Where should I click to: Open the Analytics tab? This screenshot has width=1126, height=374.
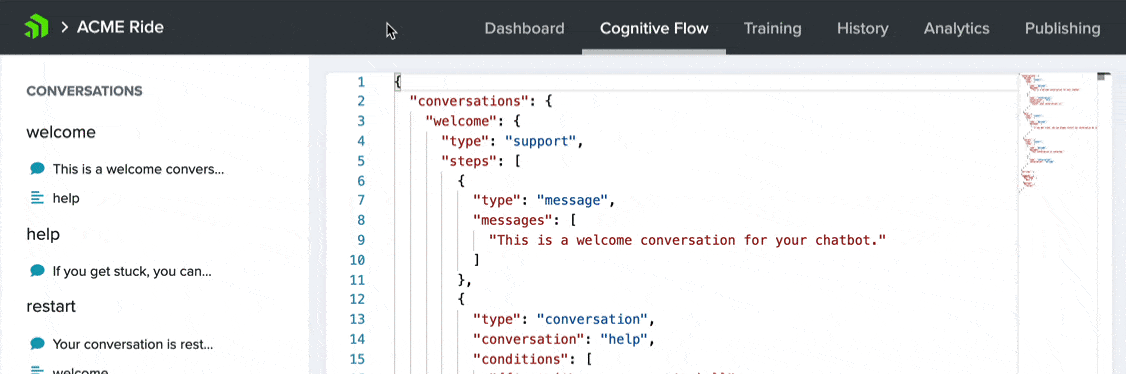pos(957,29)
